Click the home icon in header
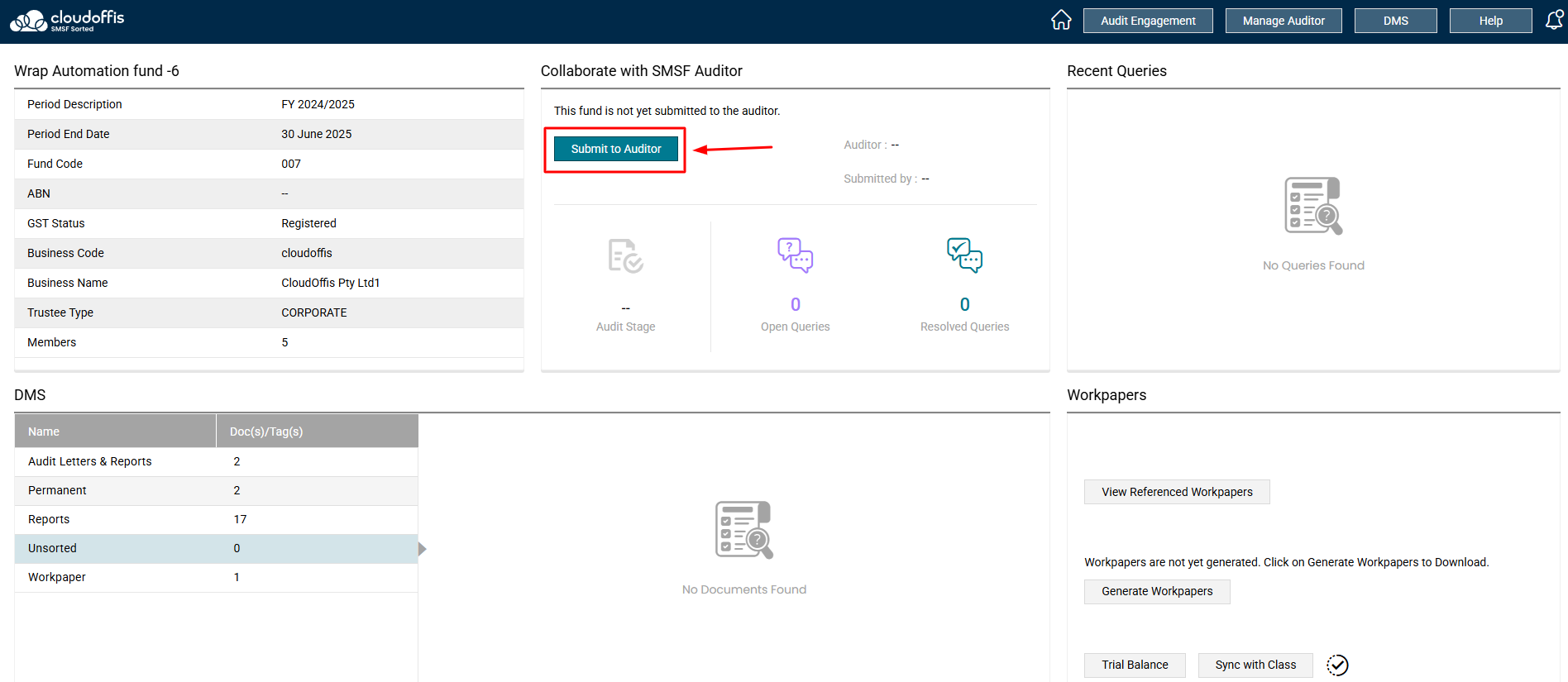1568x682 pixels. 1061,20
